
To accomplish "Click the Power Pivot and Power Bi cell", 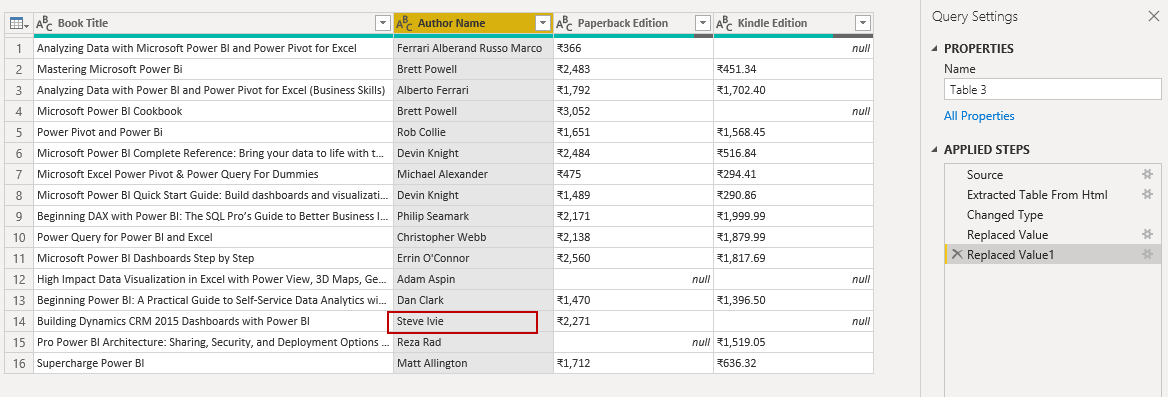I will click(x=213, y=132).
